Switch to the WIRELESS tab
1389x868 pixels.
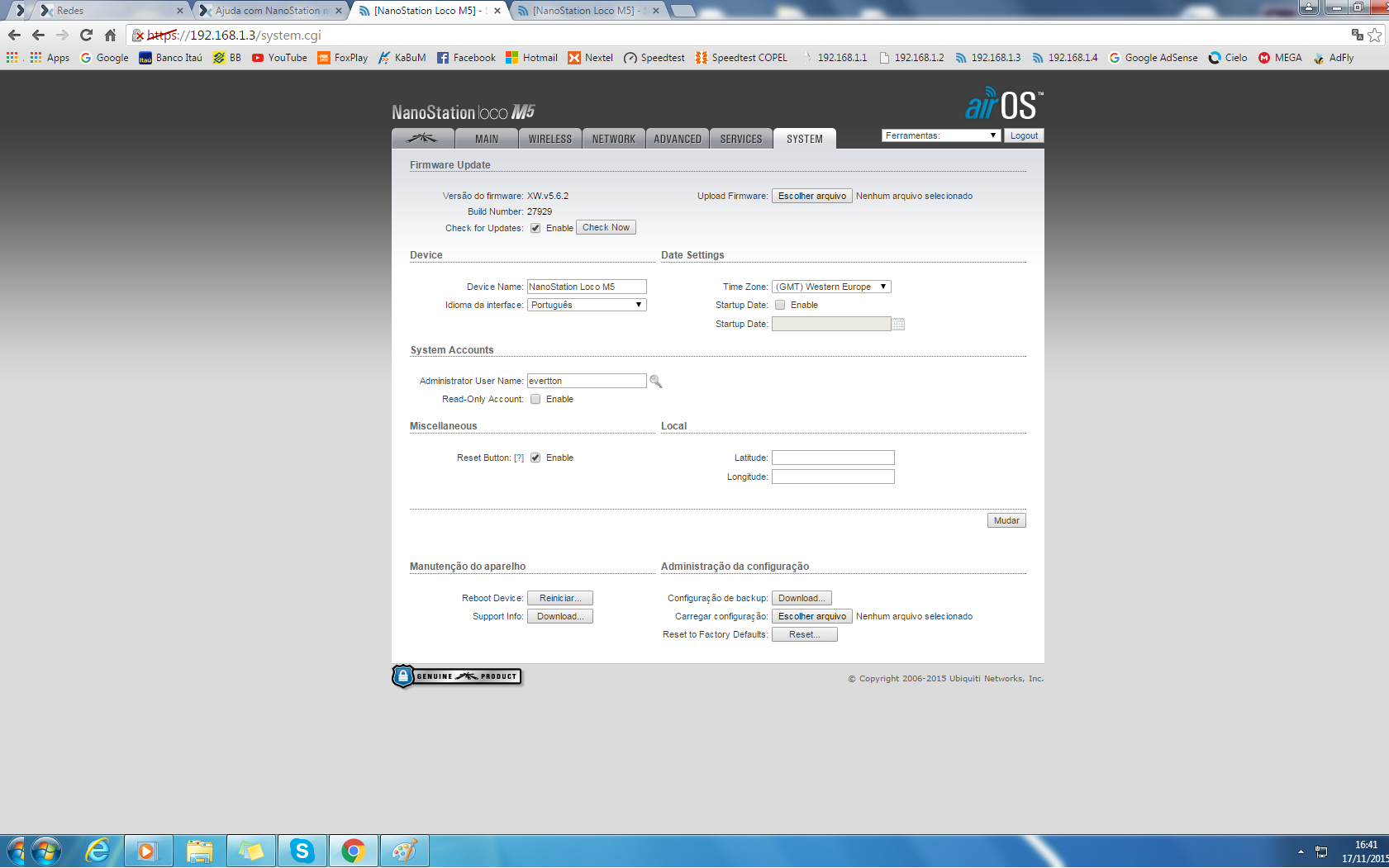pyautogui.click(x=550, y=139)
